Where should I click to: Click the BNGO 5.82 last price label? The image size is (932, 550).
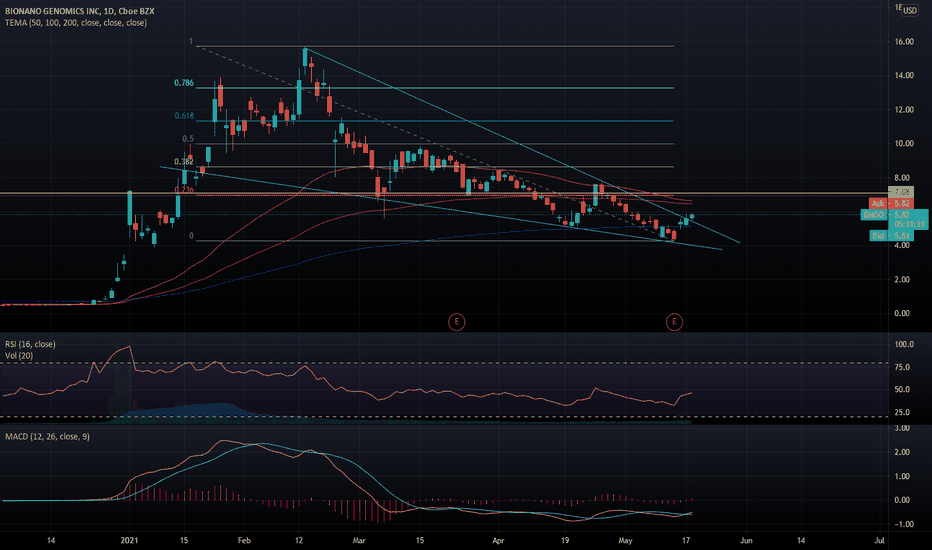coord(886,215)
